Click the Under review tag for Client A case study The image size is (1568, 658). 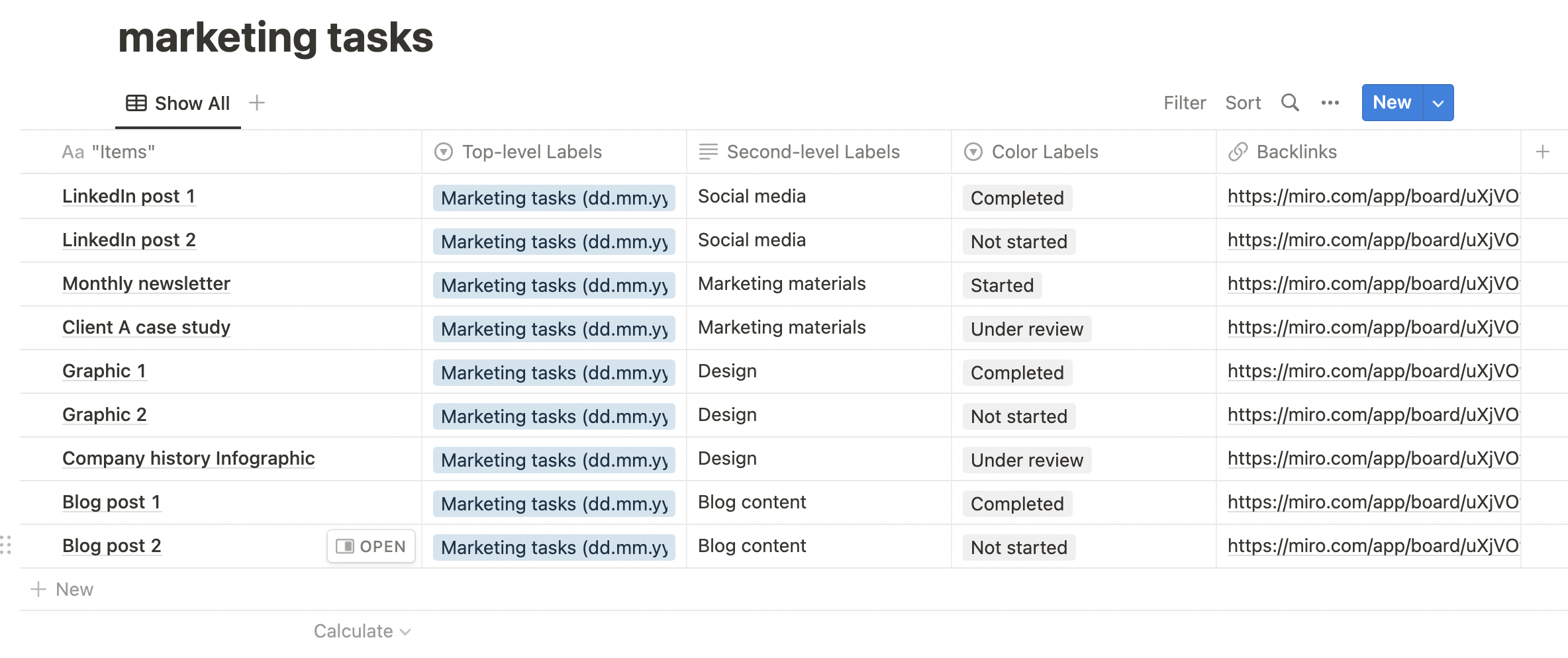[1026, 329]
